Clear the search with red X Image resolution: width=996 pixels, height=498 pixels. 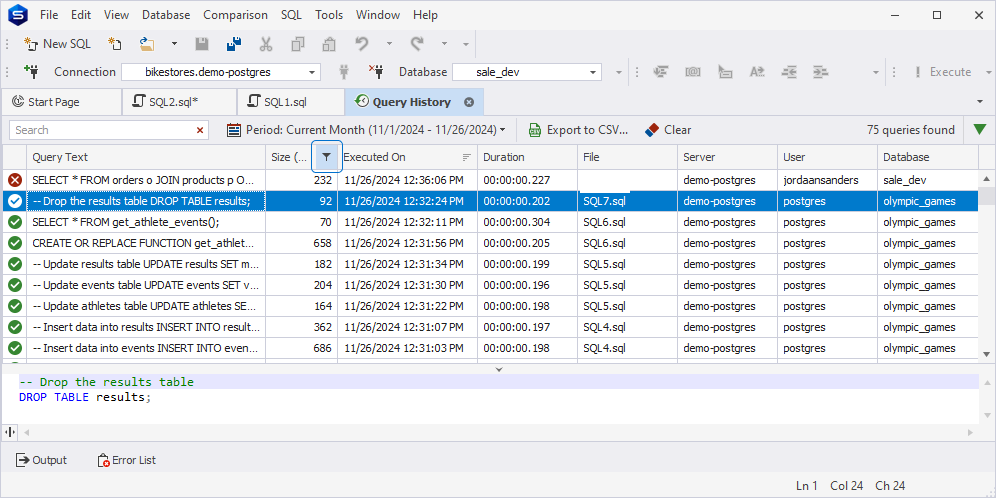pos(200,130)
